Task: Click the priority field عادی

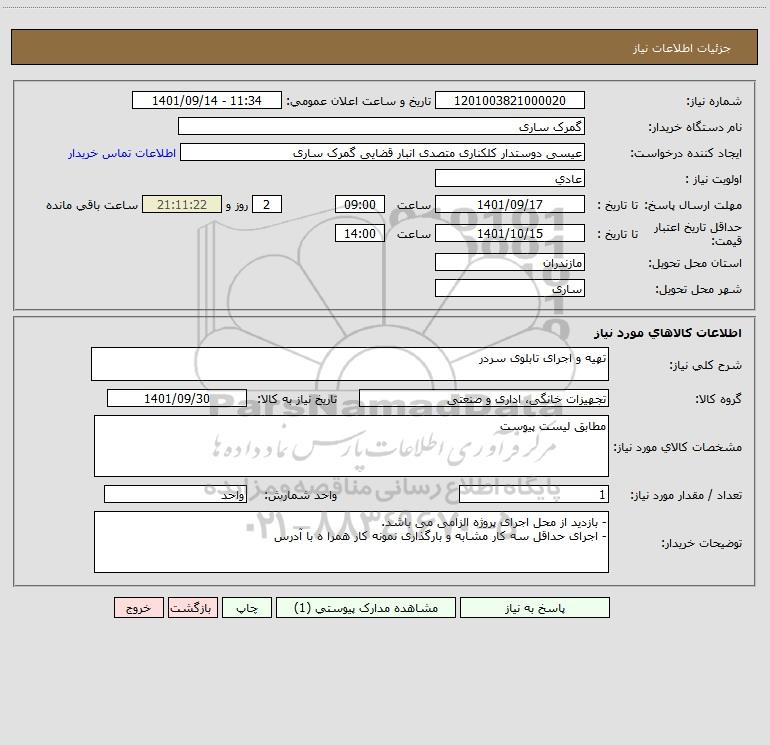Action: tap(510, 179)
